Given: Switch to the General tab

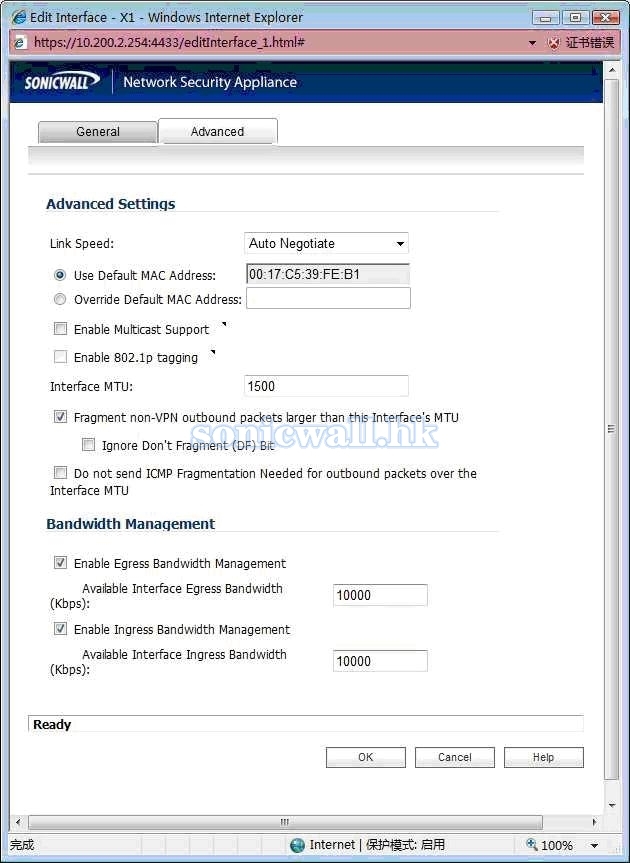Looking at the screenshot, I should pos(98,132).
